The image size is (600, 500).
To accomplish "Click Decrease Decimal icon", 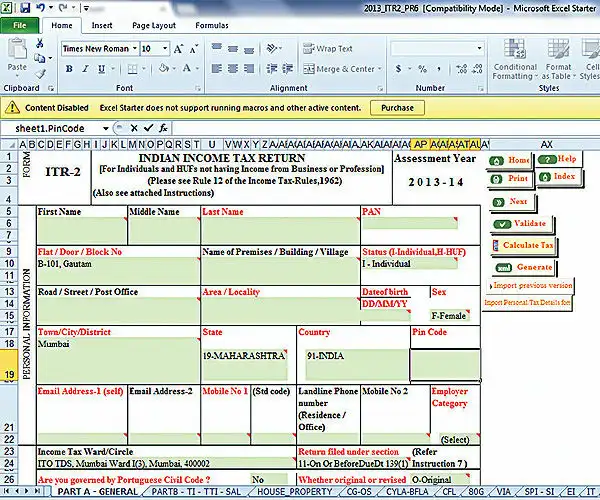I will 477,69.
